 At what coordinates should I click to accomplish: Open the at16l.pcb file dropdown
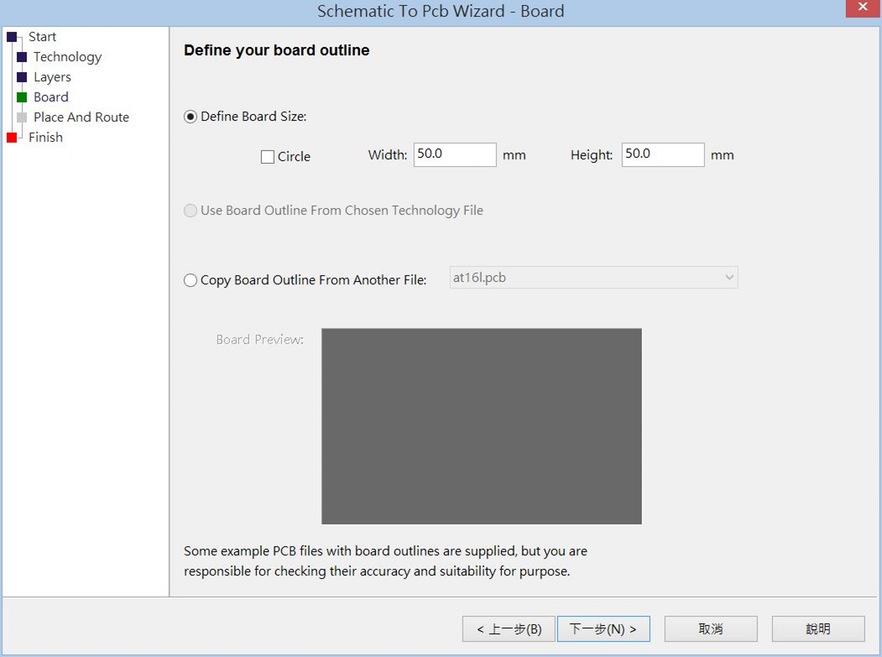593,278
